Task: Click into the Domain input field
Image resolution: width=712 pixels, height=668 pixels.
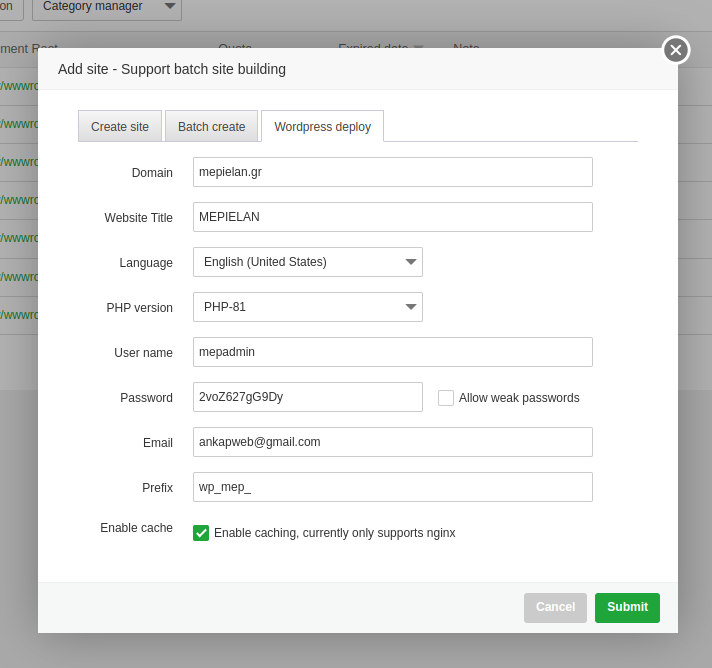Action: tap(393, 172)
